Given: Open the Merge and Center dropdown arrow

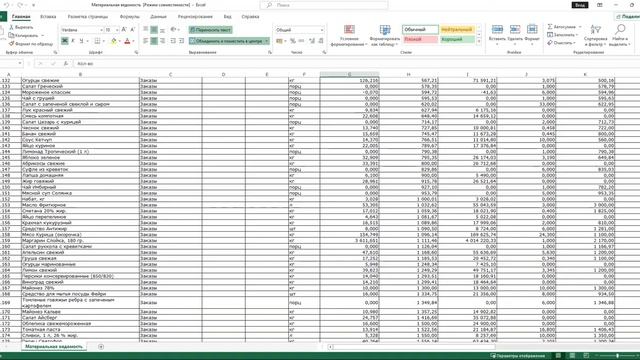Looking at the screenshot, I should tap(267, 41).
